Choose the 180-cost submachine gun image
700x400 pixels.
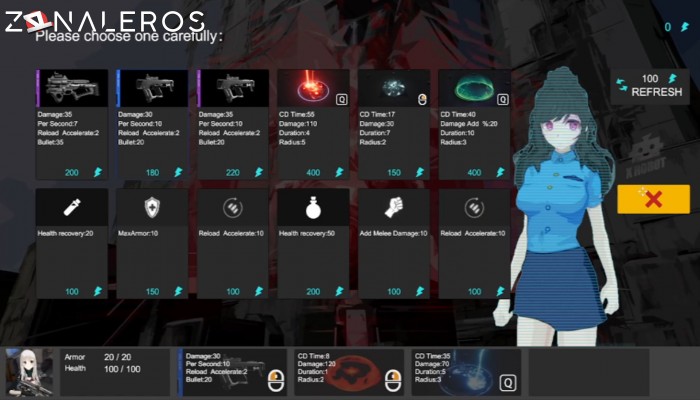152,88
